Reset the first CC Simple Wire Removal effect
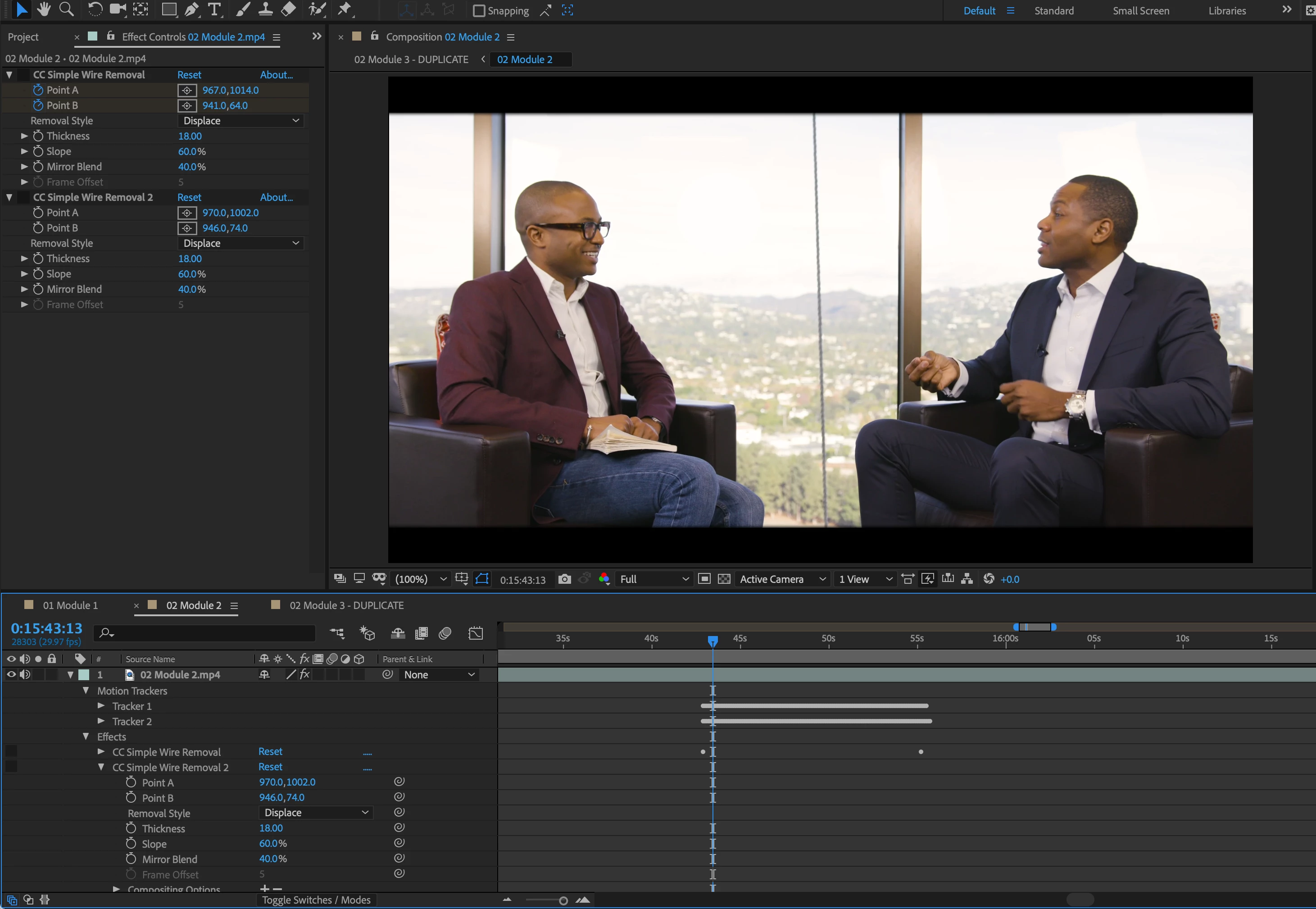The height and width of the screenshot is (909, 1316). [x=189, y=75]
